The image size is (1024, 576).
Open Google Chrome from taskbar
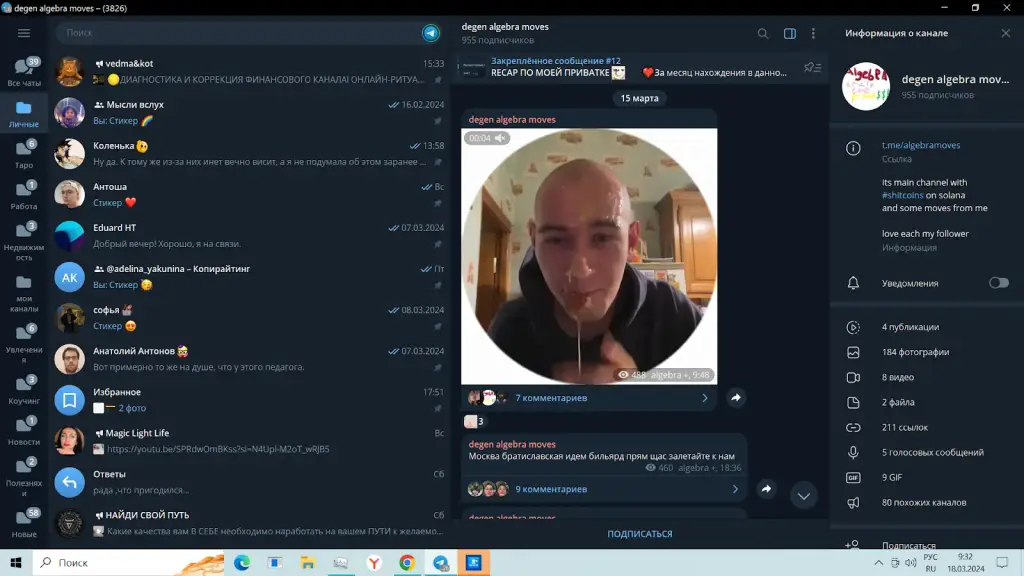407,562
